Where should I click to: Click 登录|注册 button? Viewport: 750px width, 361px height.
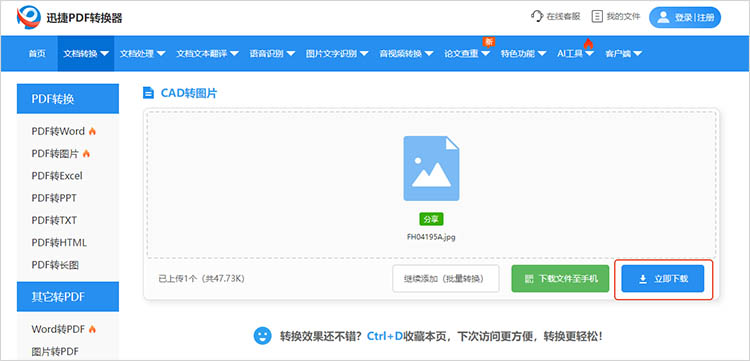point(684,17)
